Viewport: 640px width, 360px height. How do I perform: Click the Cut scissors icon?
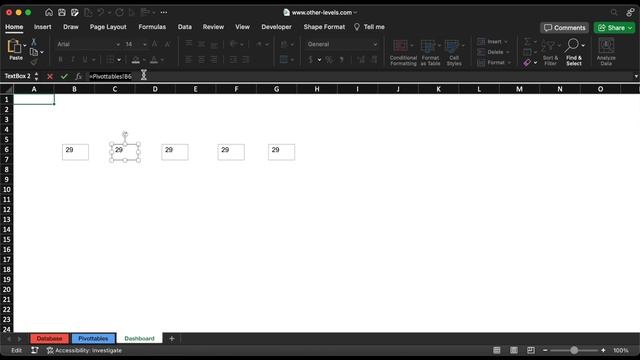pos(34,42)
